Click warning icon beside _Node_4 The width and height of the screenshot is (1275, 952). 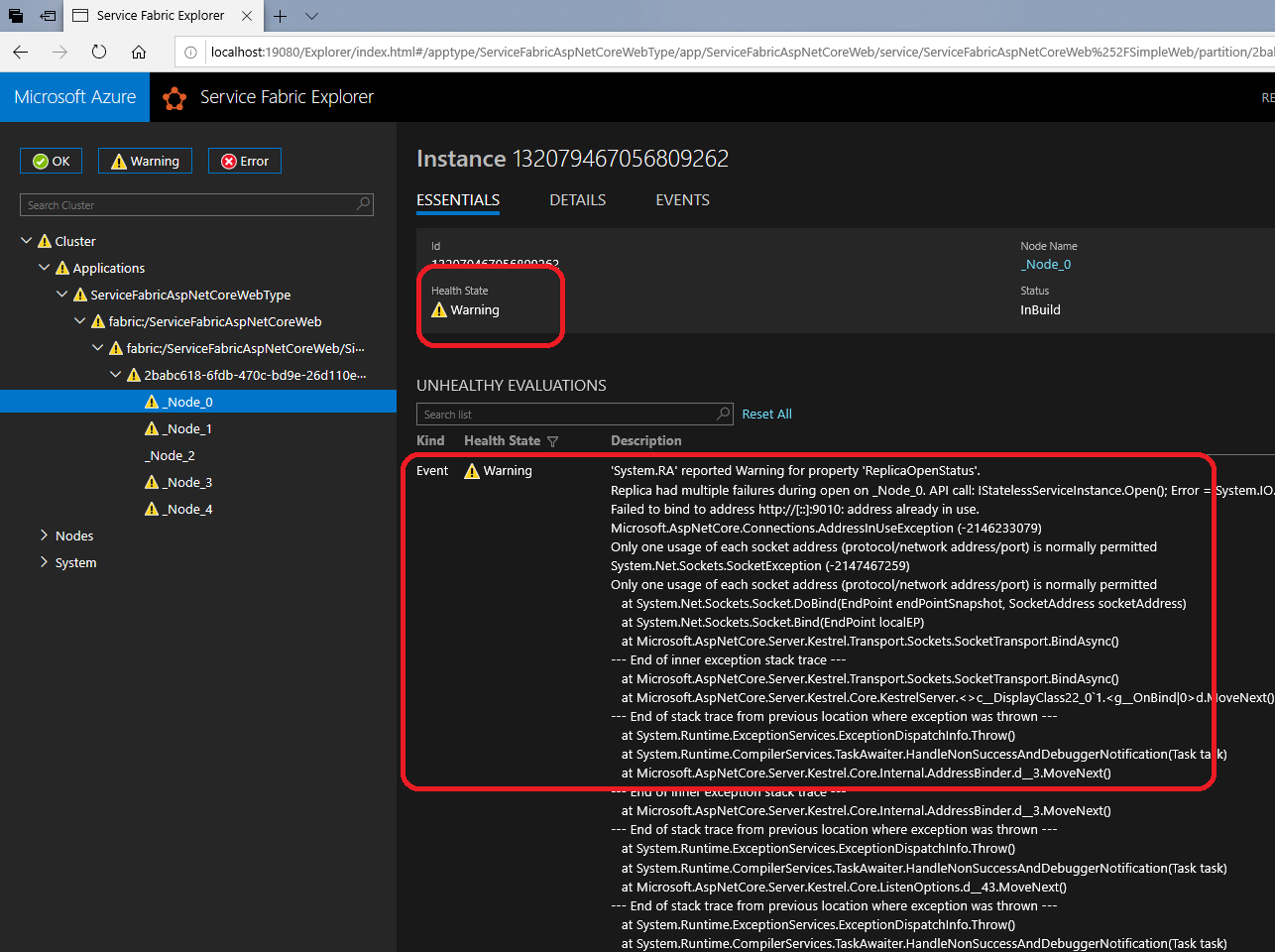click(152, 509)
